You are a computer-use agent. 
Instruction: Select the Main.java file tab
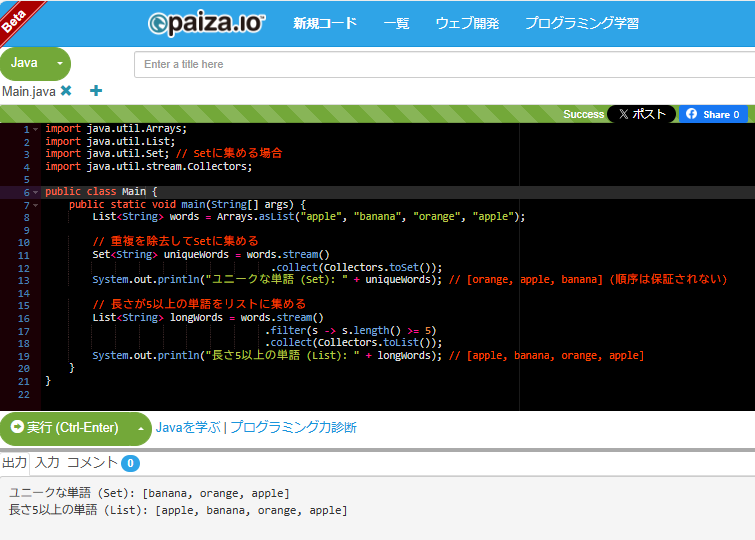point(28,91)
